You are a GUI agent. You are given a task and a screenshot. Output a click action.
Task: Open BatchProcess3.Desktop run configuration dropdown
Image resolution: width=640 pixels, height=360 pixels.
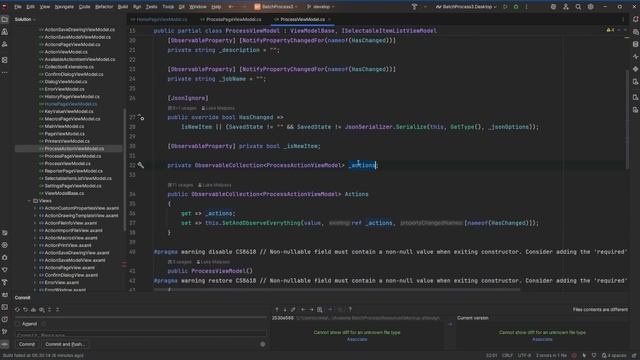(x=466, y=7)
